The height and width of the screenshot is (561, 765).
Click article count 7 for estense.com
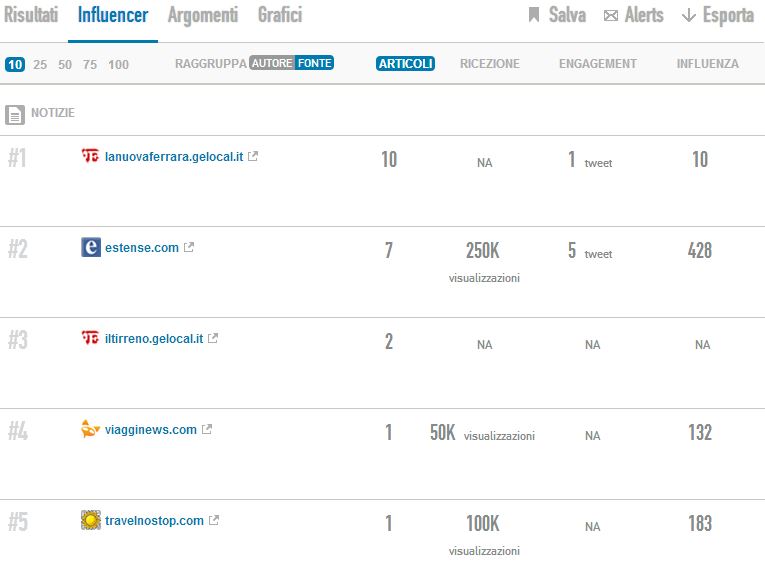(x=388, y=250)
